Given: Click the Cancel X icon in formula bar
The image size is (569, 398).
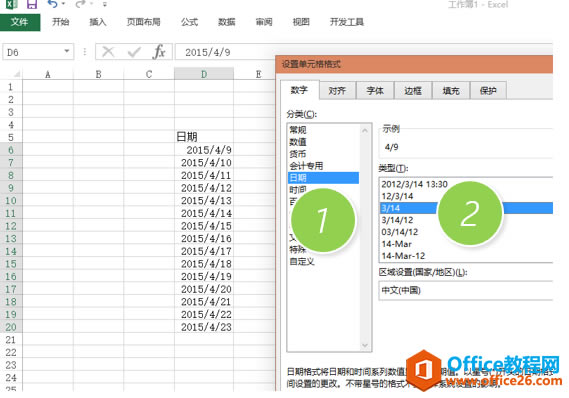Looking at the screenshot, I should pyautogui.click(x=108, y=52).
